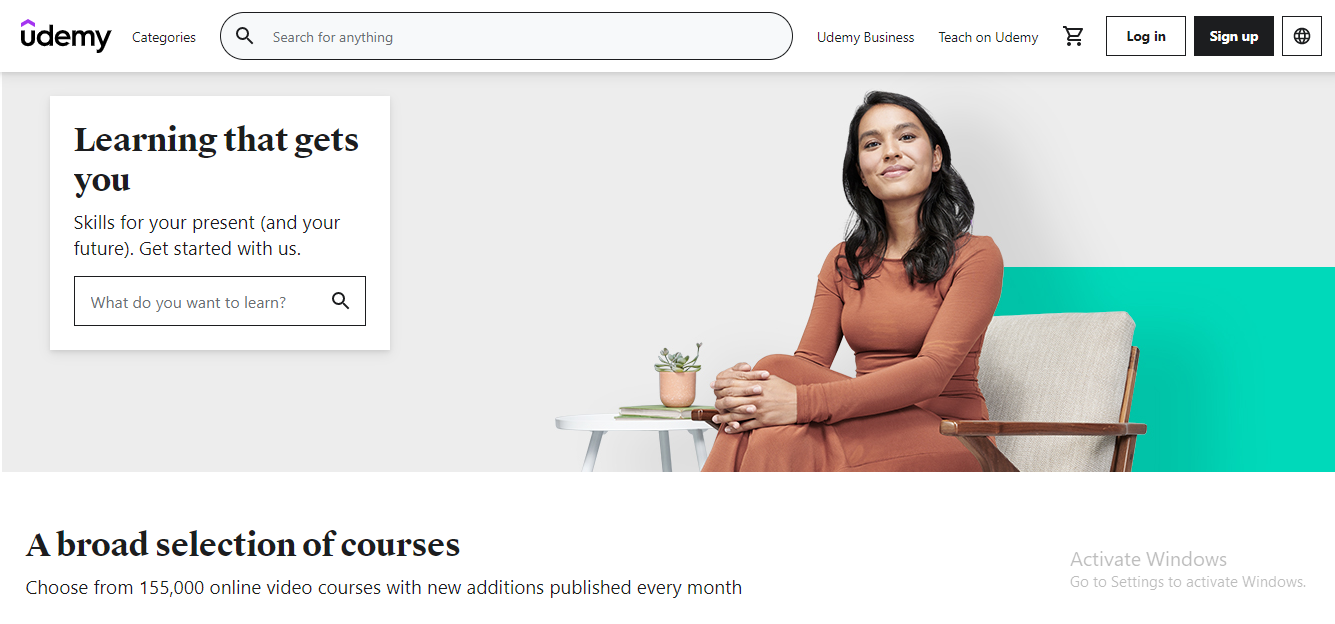Click the 'A broad selection of courses' heading
The height and width of the screenshot is (624, 1335).
click(x=243, y=544)
